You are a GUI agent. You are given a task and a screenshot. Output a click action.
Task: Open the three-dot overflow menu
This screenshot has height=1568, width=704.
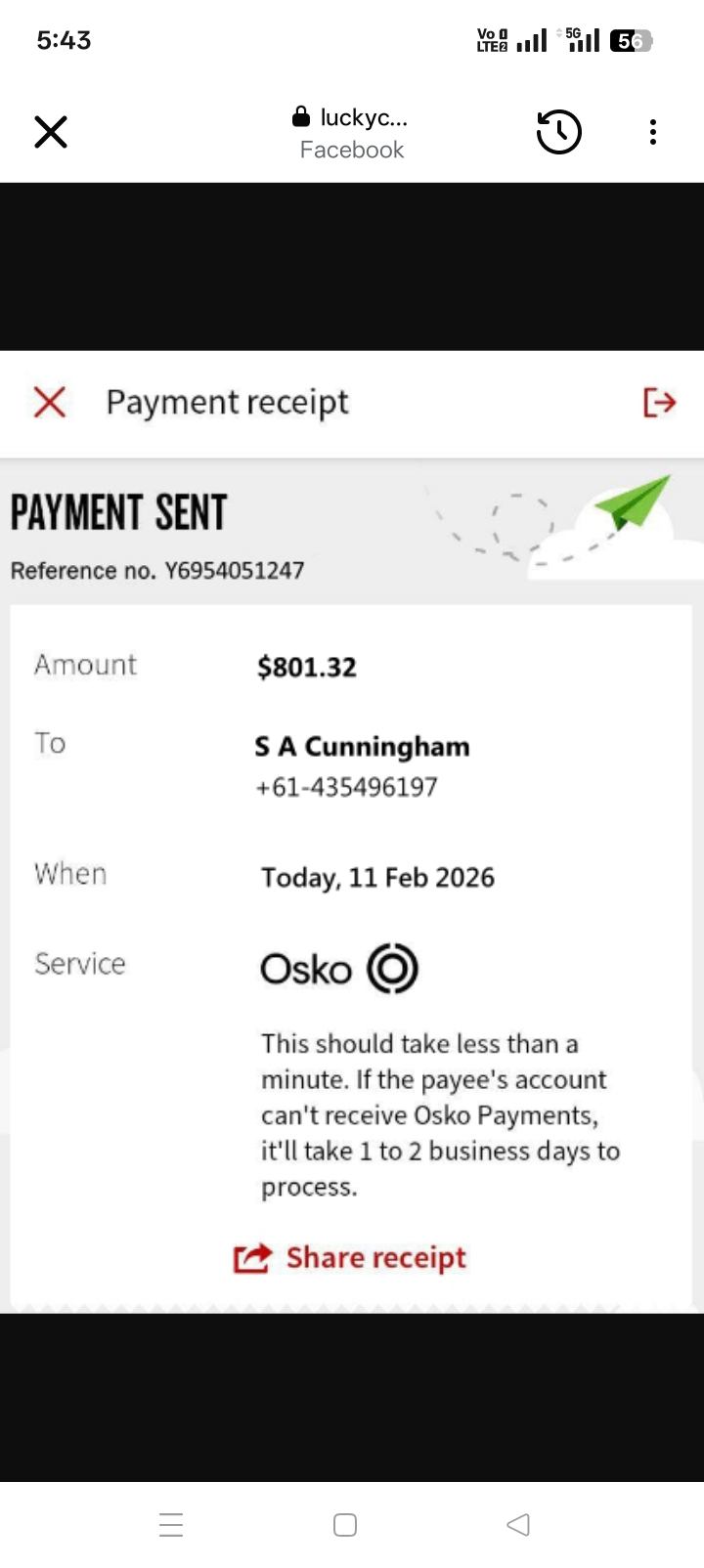click(653, 132)
